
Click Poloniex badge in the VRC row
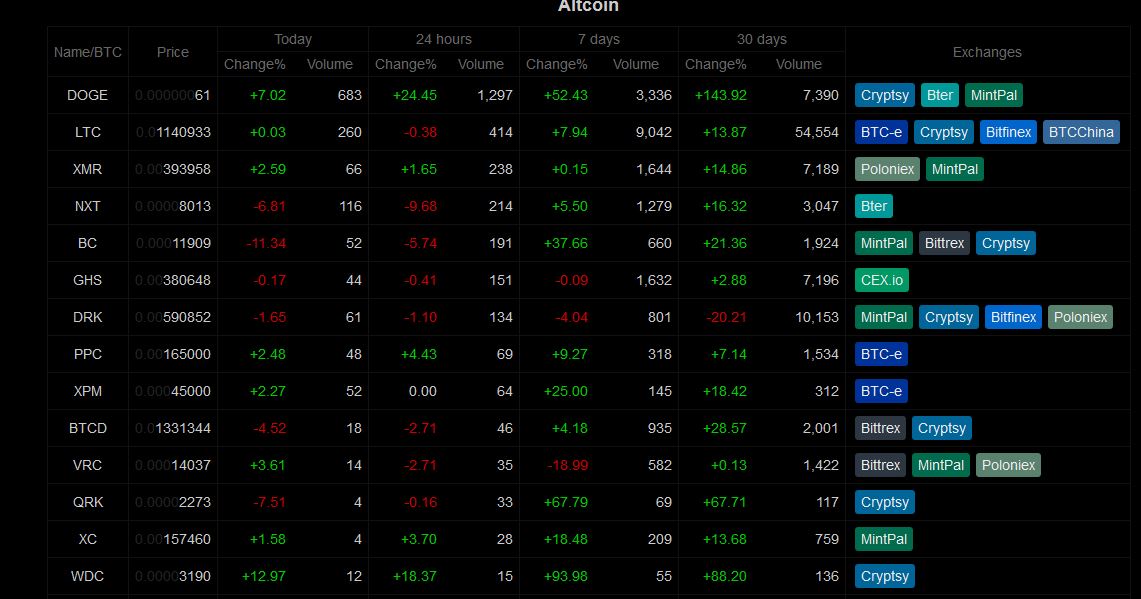1008,467
